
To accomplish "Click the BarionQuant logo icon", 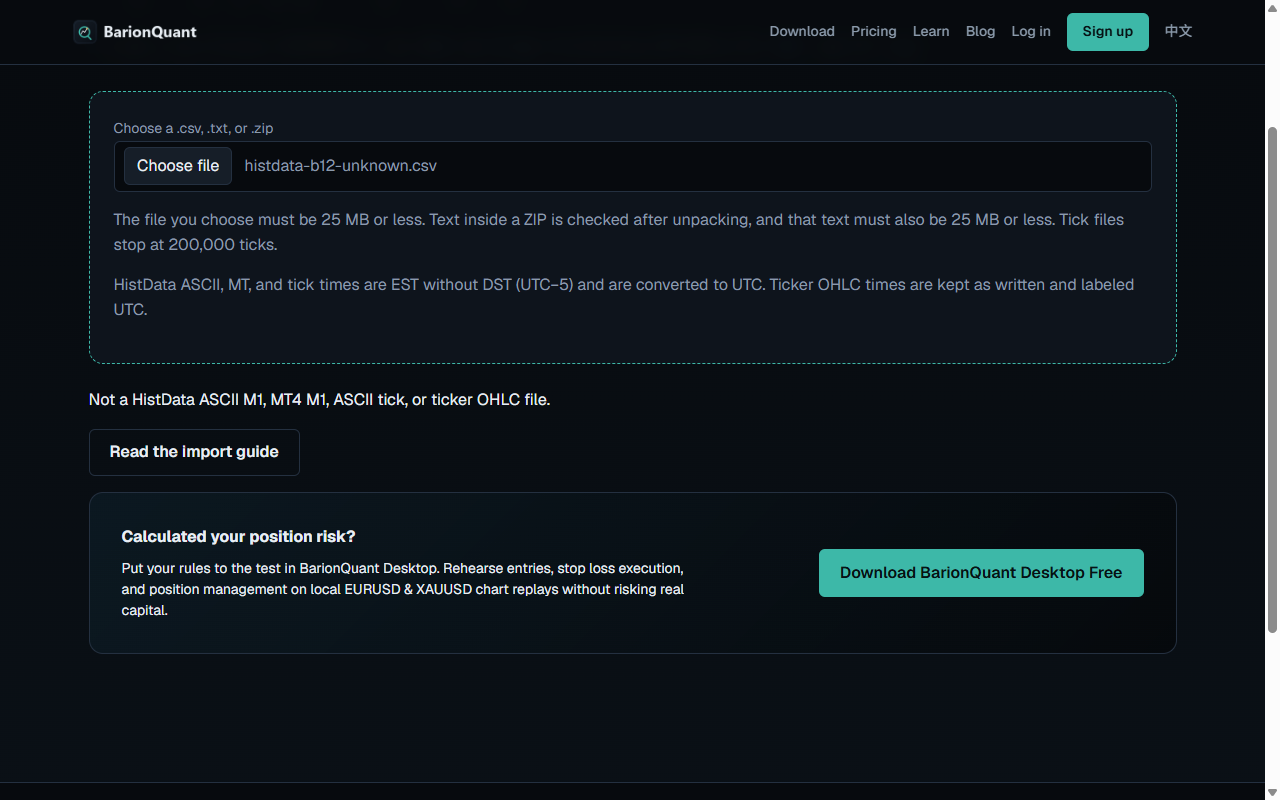I will pos(85,32).
